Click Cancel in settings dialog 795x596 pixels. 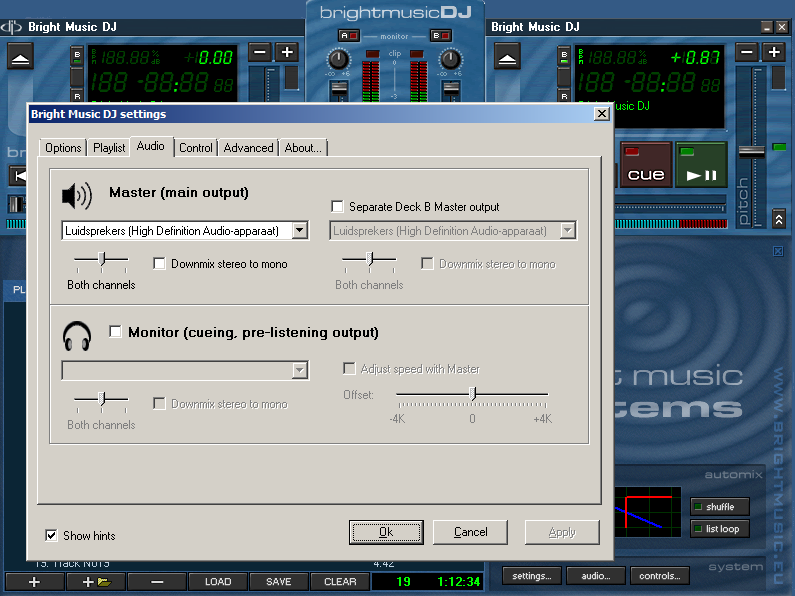471,532
